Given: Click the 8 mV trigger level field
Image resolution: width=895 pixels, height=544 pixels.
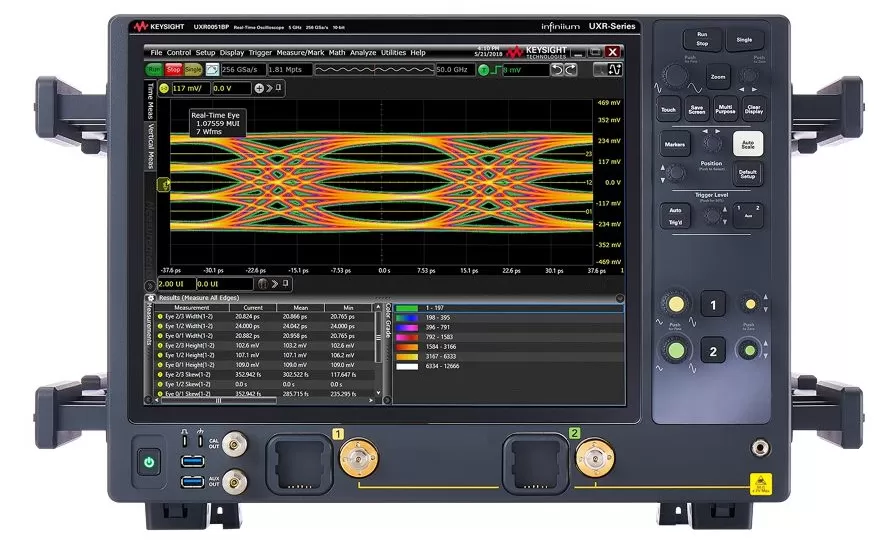Looking at the screenshot, I should pos(525,70).
